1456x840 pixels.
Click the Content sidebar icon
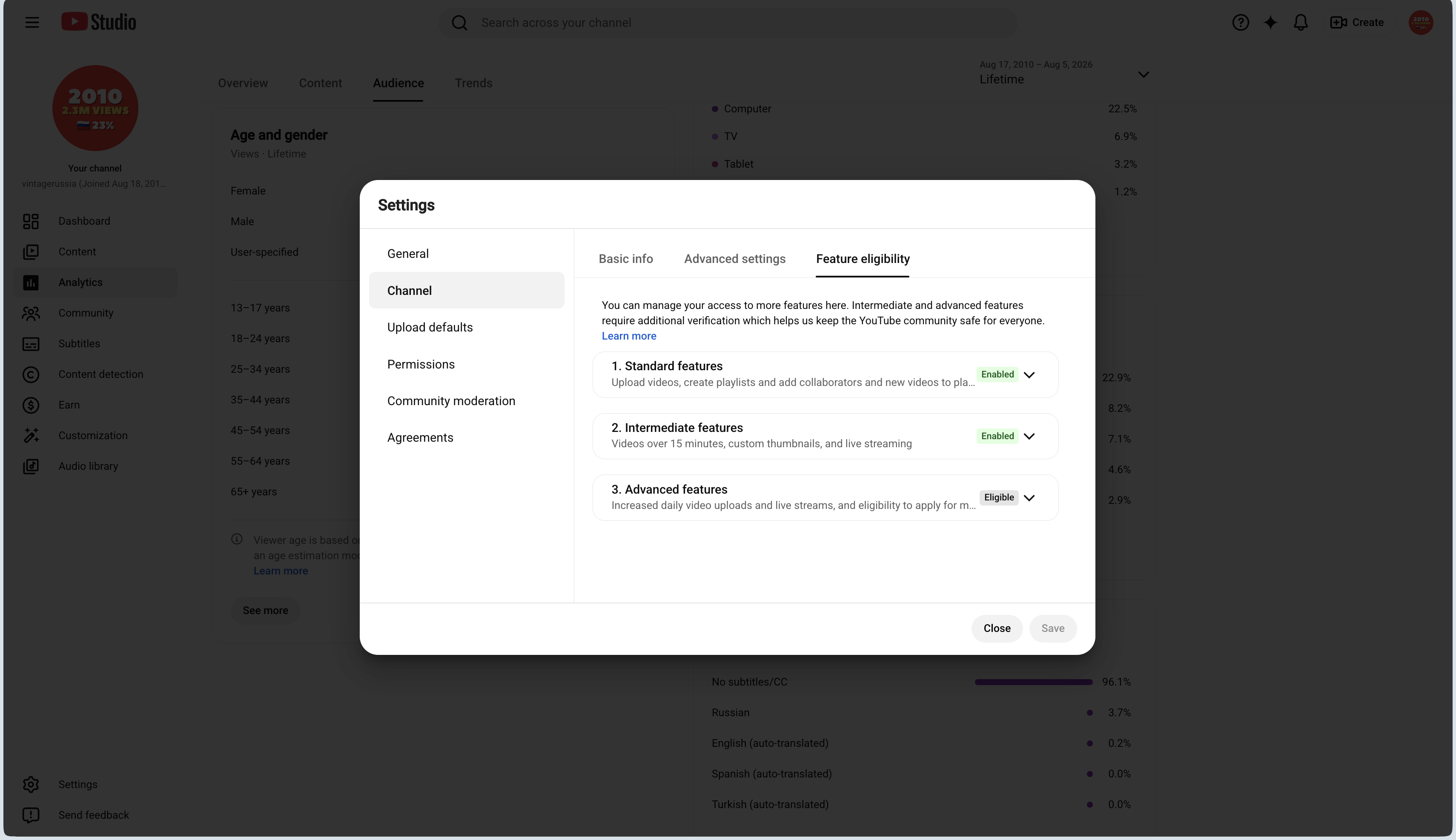[31, 251]
